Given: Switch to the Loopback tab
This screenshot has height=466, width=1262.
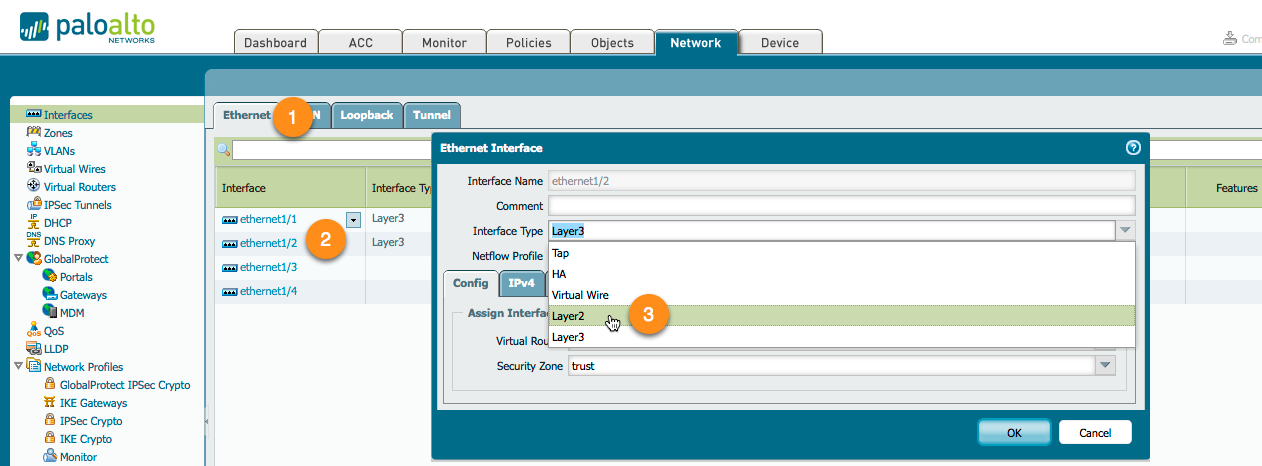Looking at the screenshot, I should coord(367,115).
